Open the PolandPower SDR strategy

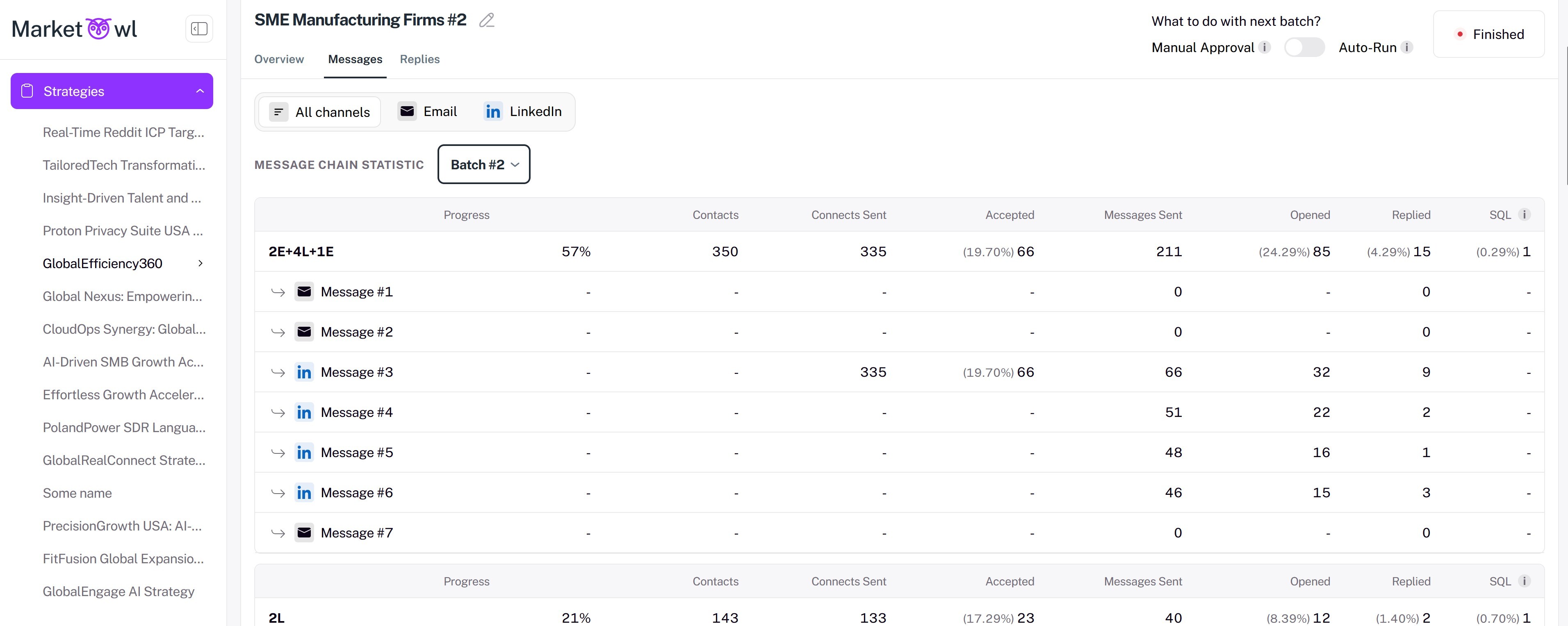coord(123,428)
